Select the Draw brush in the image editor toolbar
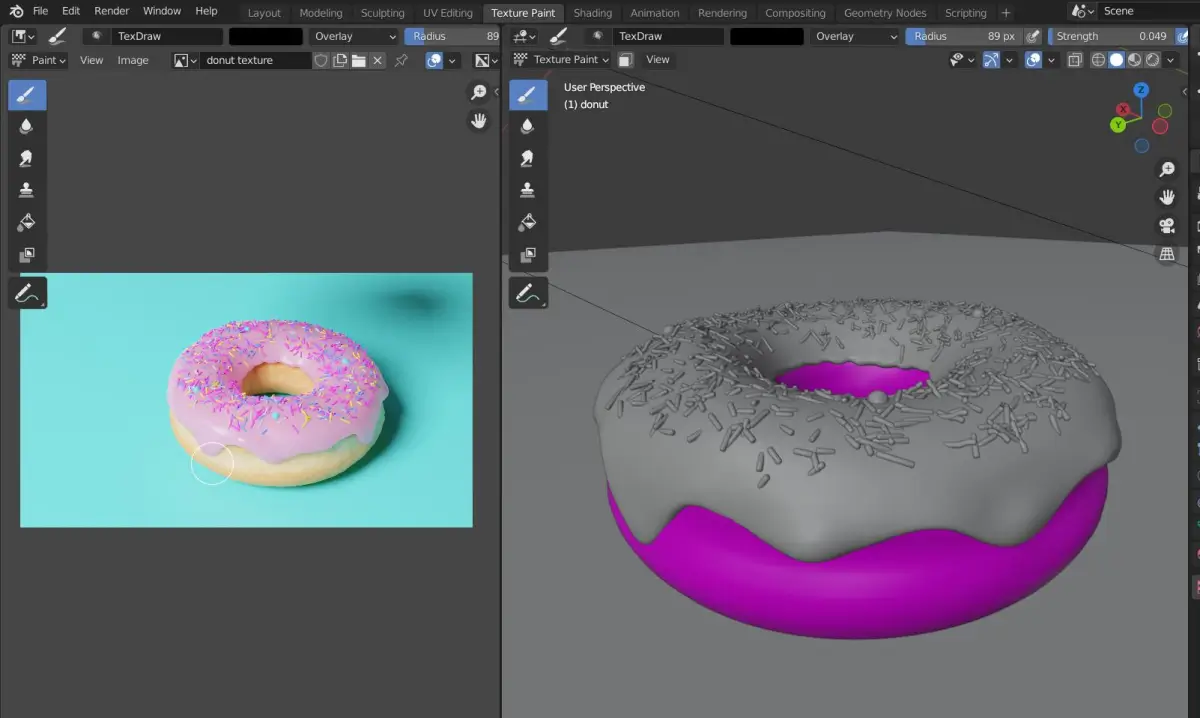1200x718 pixels. pos(27,95)
